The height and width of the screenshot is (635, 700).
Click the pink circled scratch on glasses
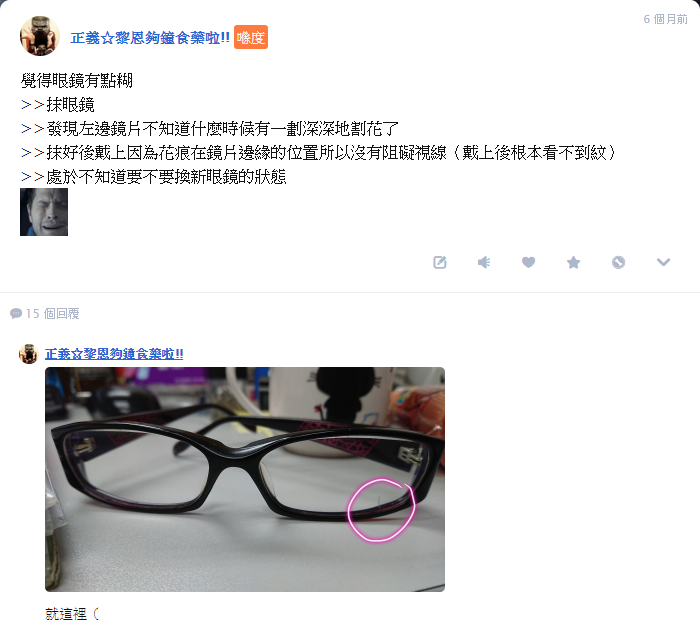point(382,510)
